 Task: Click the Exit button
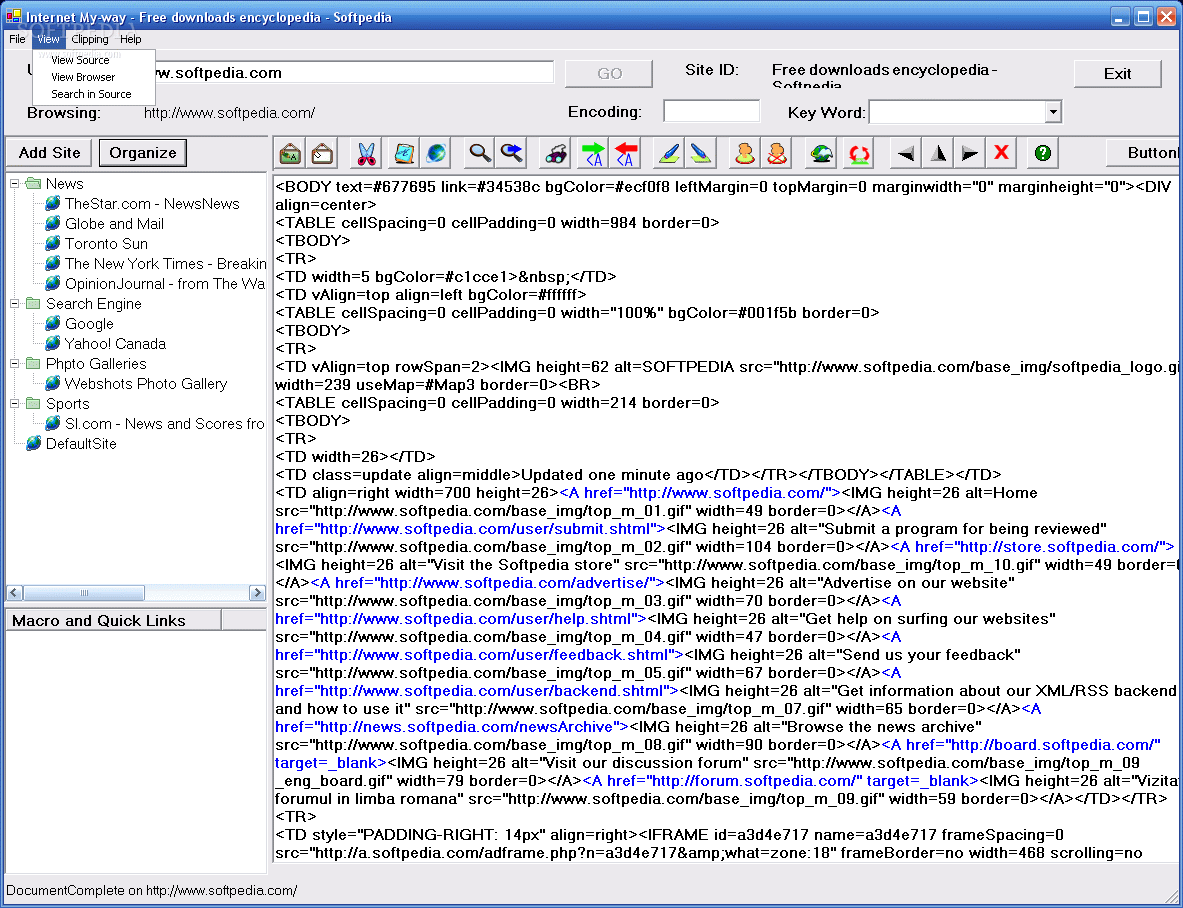point(1117,73)
